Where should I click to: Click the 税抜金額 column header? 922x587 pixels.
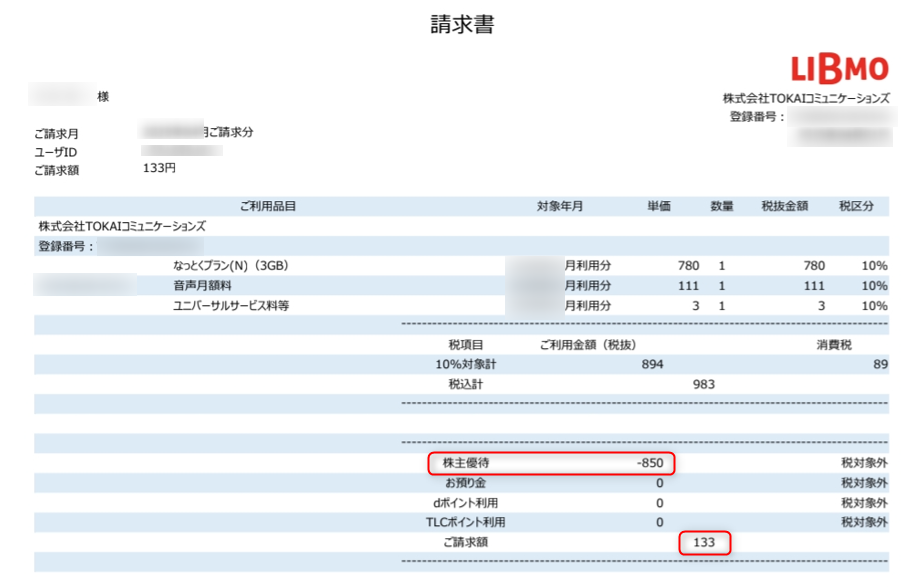coord(785,206)
